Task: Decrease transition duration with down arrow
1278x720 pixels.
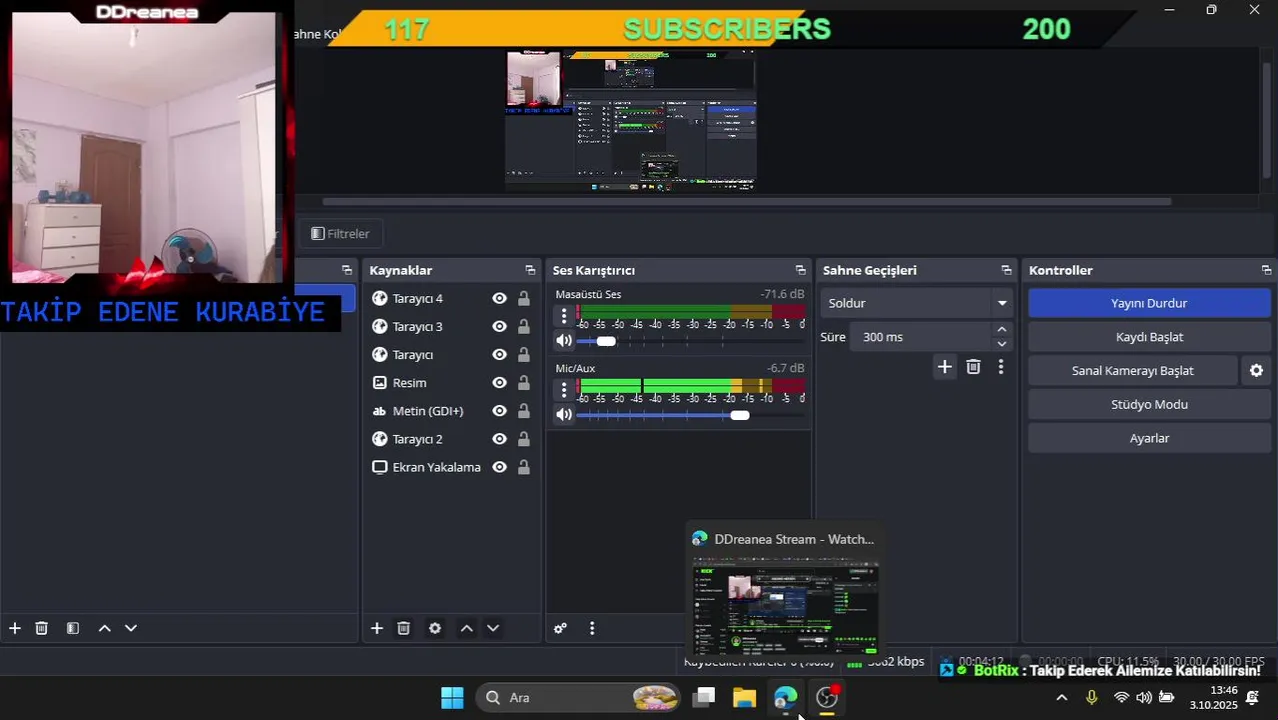Action: point(1002,344)
